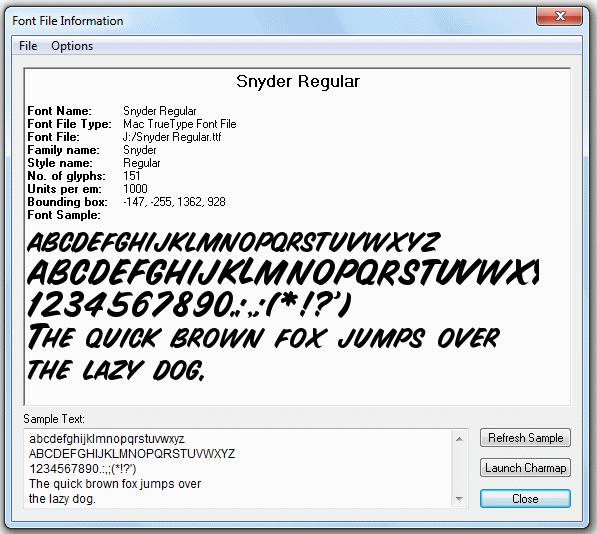Click the 'the lazy dog.' line in sample text
This screenshot has height=534, width=597.
(62, 499)
